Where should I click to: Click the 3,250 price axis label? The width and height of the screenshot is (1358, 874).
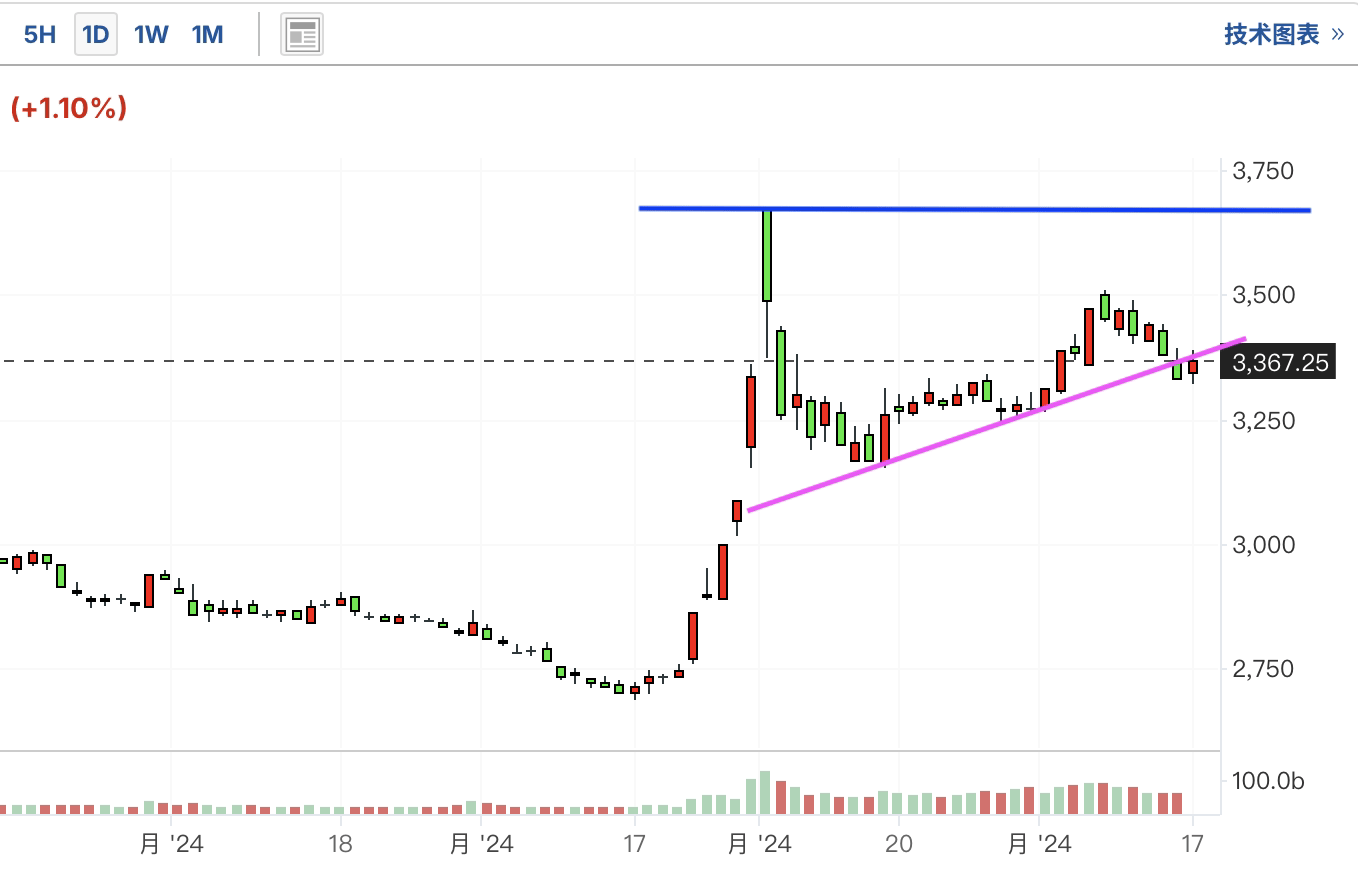coord(1263,420)
